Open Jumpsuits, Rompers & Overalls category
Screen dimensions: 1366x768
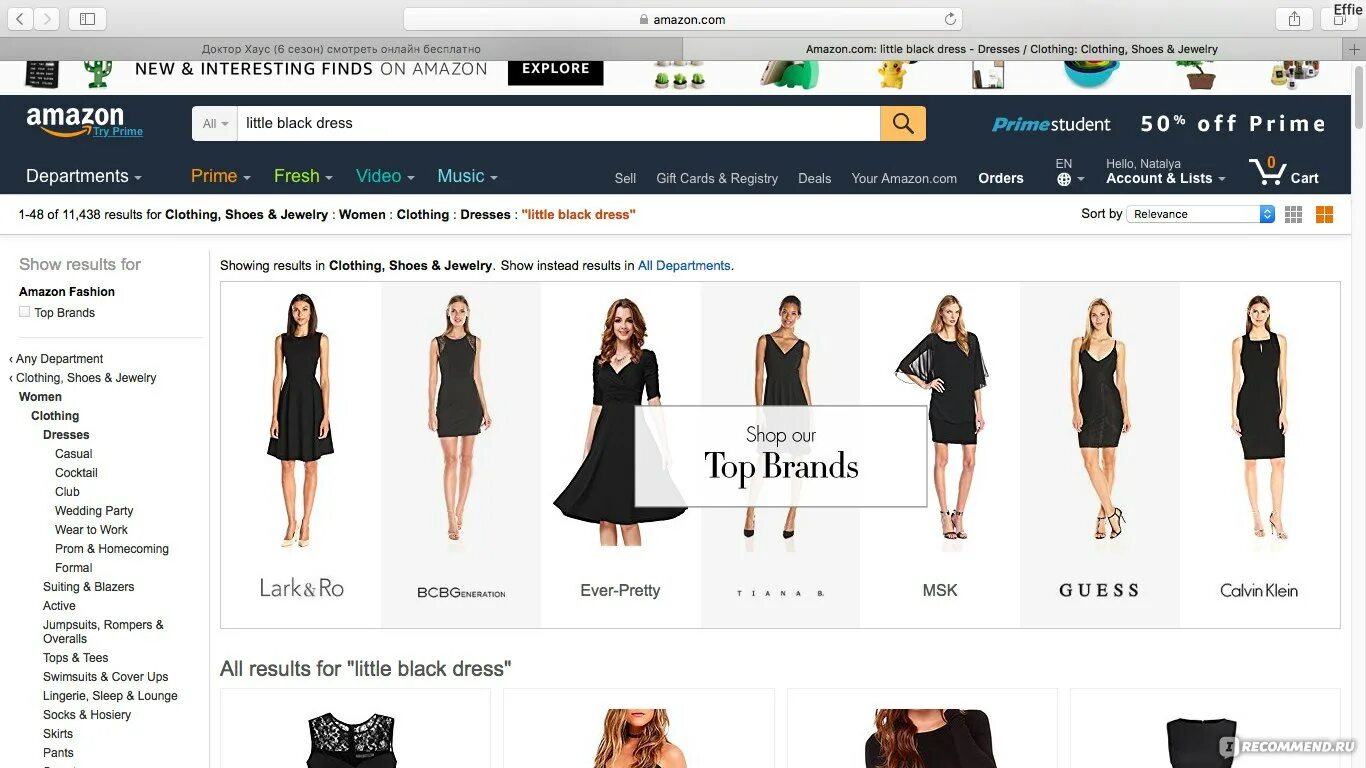pyautogui.click(x=103, y=632)
